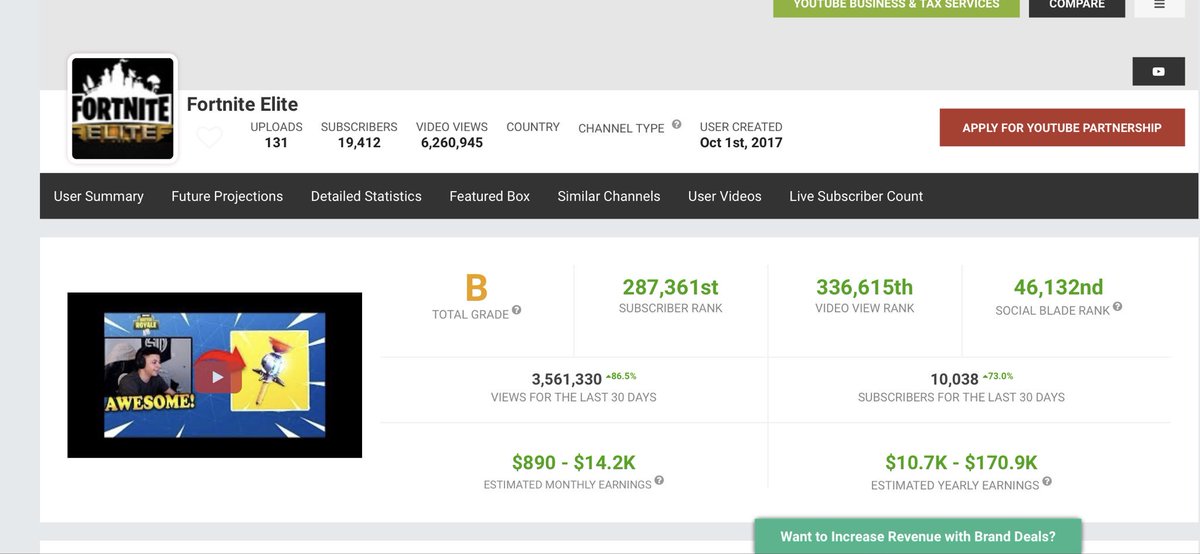Click the uploads count 131
The width and height of the screenshot is (1200, 554).
(x=276, y=143)
